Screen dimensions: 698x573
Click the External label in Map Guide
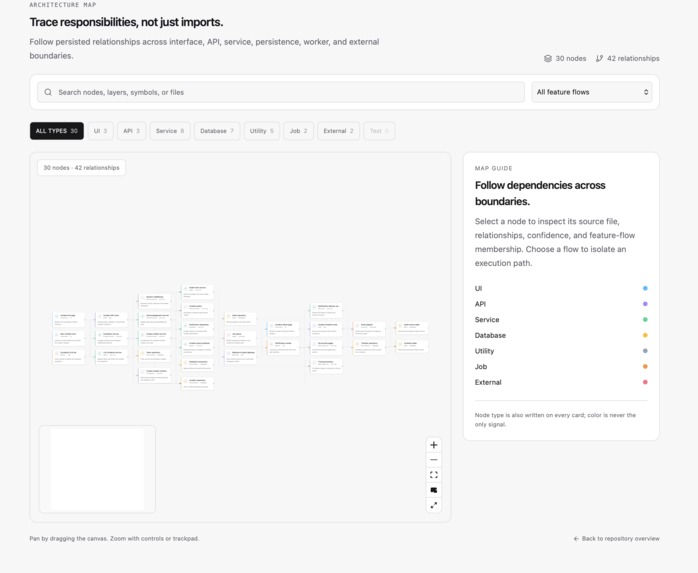(x=488, y=382)
